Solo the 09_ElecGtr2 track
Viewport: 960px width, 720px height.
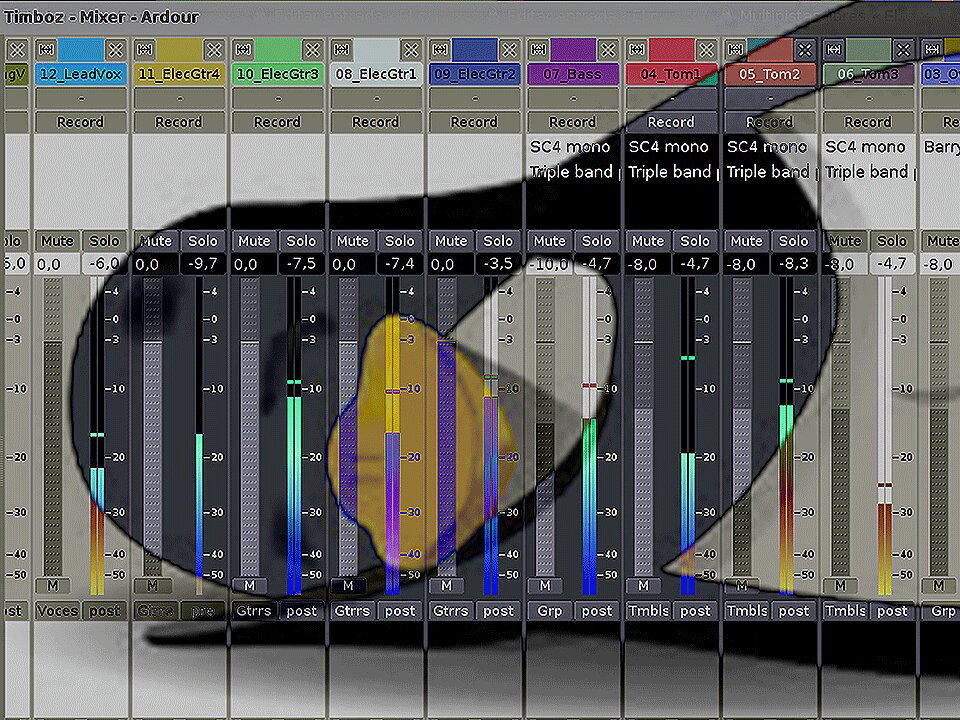498,241
